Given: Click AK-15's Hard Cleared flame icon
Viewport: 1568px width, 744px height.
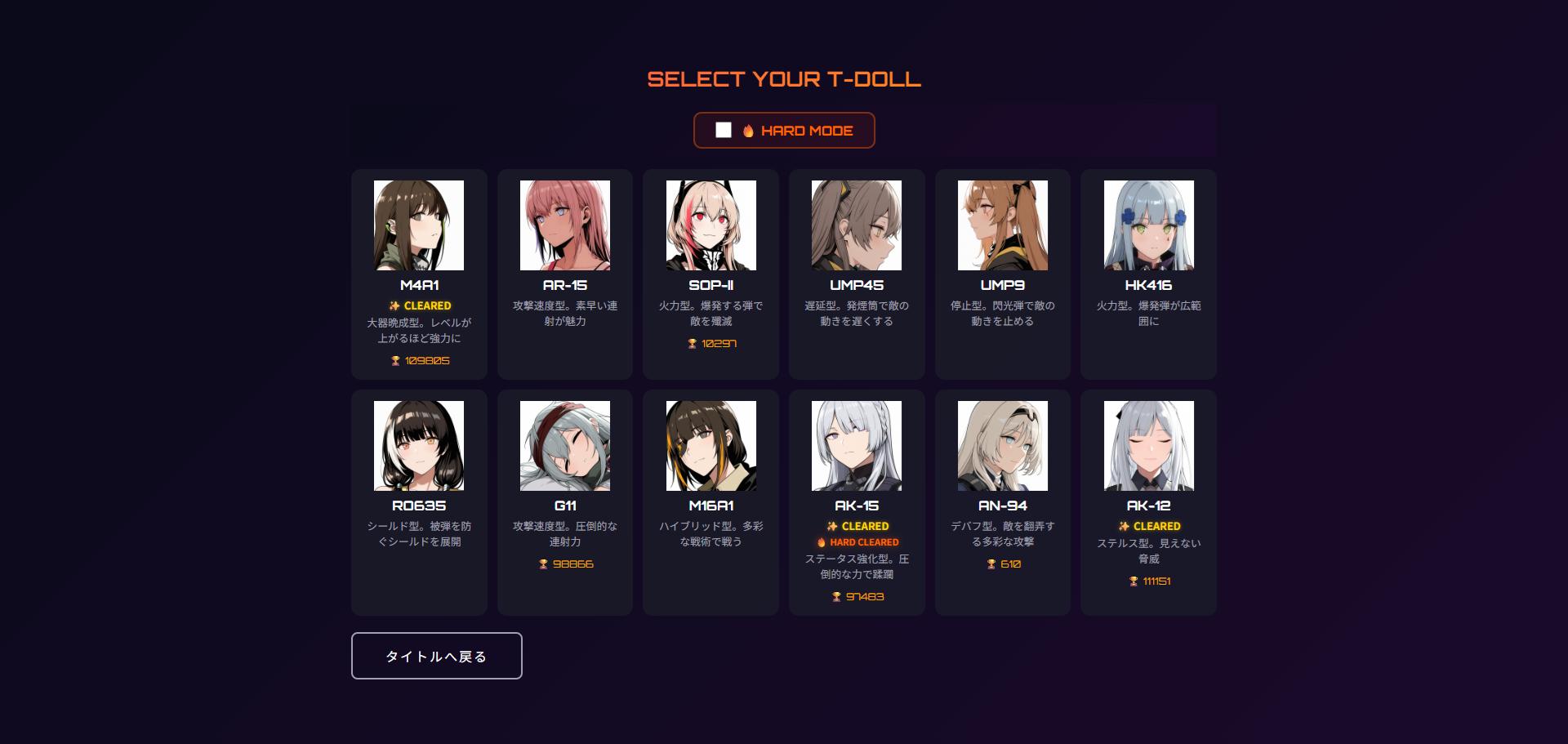Looking at the screenshot, I should tap(822, 542).
